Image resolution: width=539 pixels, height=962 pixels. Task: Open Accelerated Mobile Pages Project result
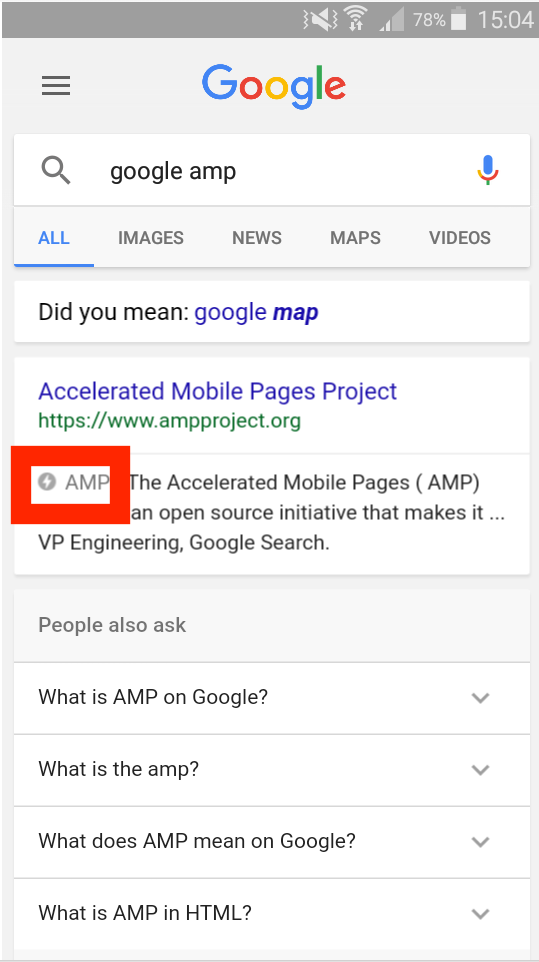(218, 391)
